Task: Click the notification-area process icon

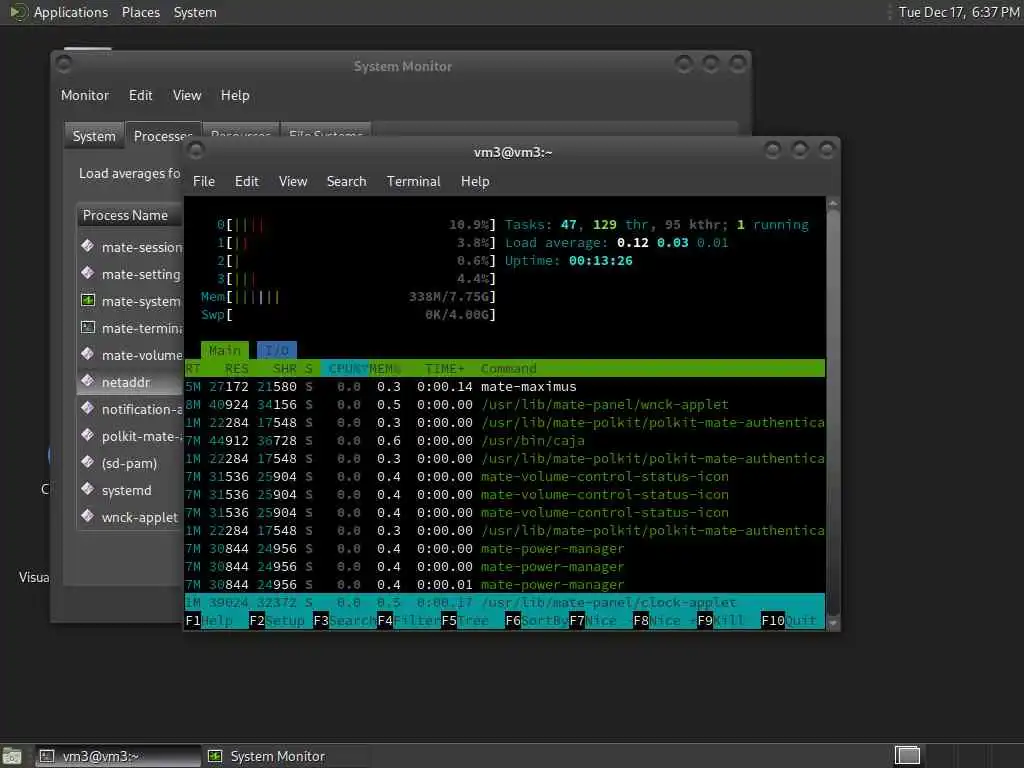Action: 88,408
